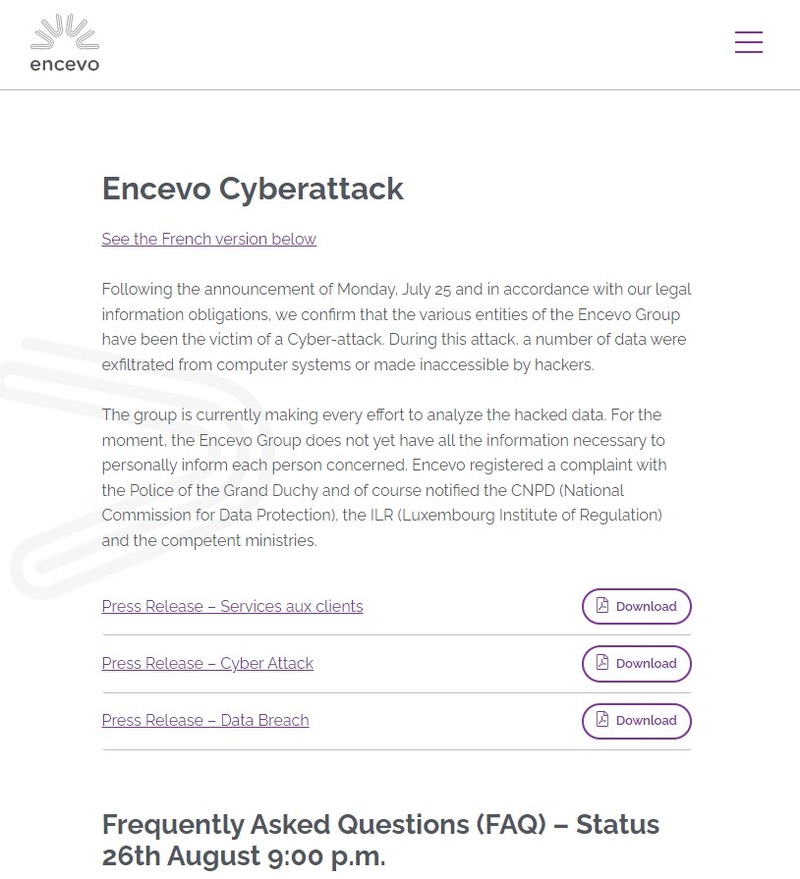
Task: Follow the 'See the French version below' link
Action: pyautogui.click(x=209, y=239)
